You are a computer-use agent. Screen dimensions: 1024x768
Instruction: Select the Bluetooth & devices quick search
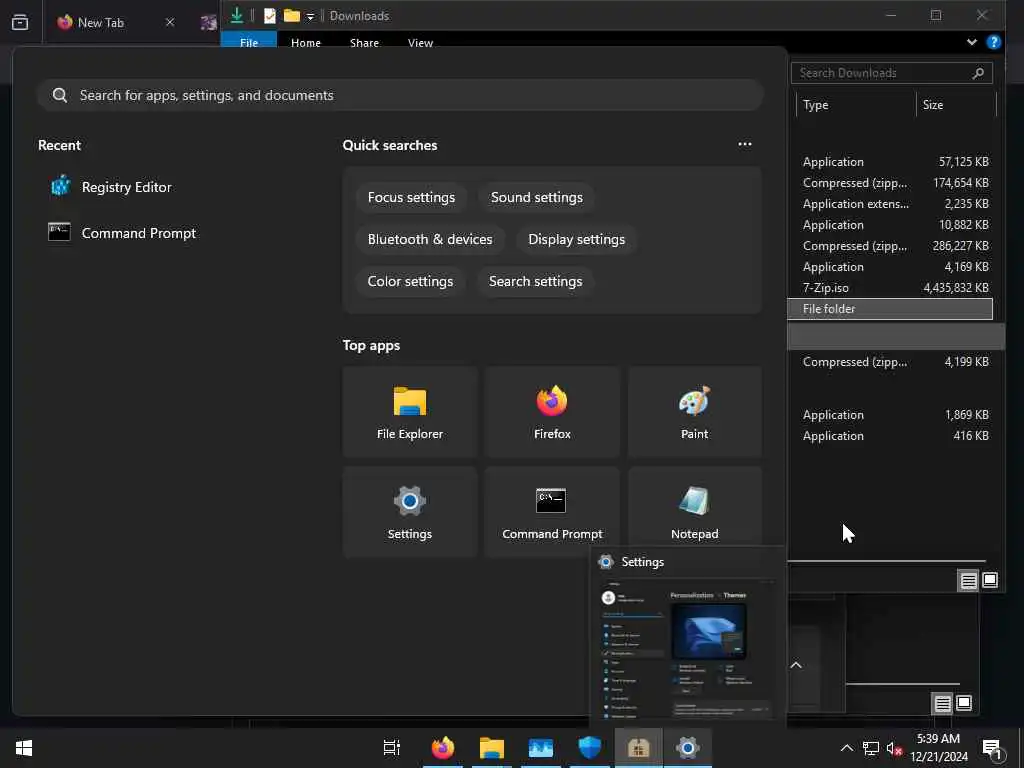[x=430, y=239]
